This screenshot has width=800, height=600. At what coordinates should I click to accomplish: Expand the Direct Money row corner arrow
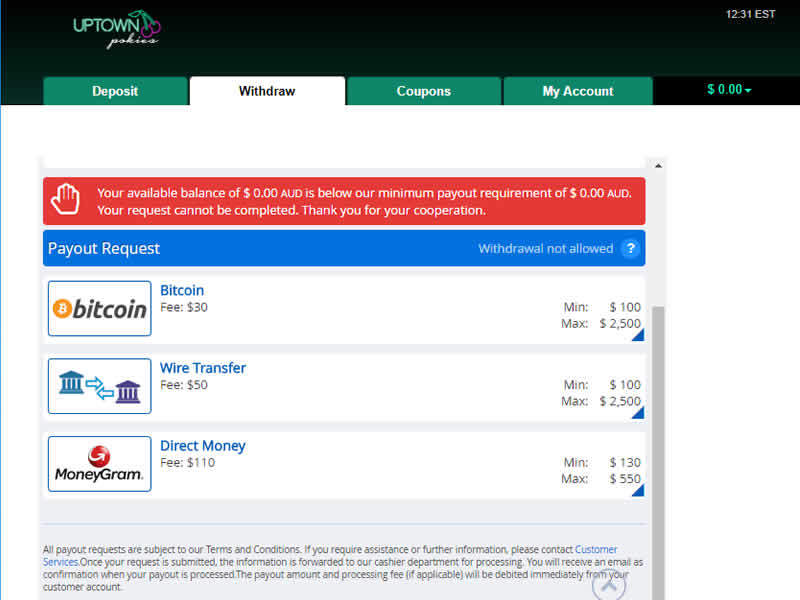coord(638,490)
